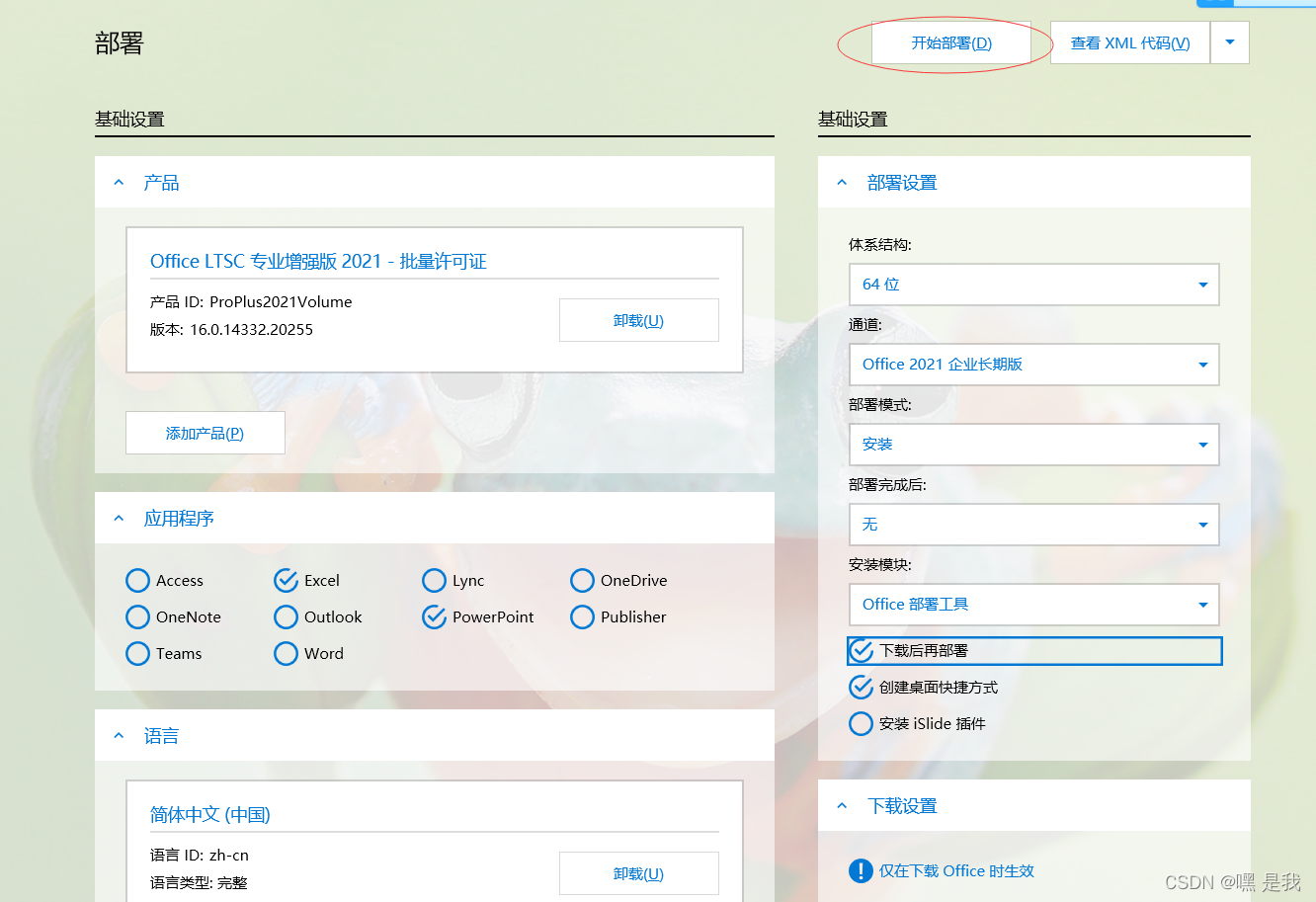
Task: Toggle the Access application checkbox
Action: [x=138, y=581]
